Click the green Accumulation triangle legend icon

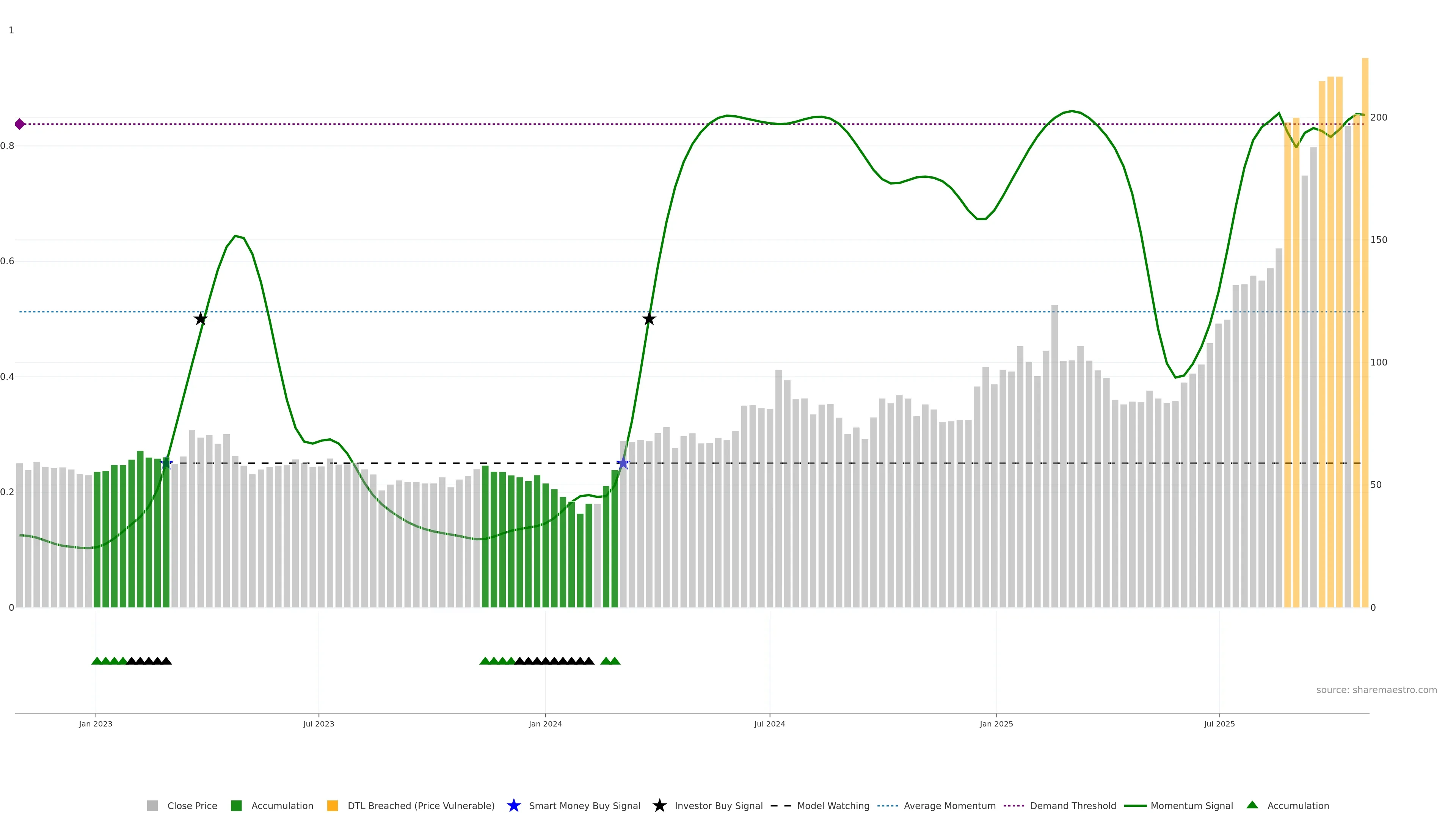pyautogui.click(x=1252, y=805)
